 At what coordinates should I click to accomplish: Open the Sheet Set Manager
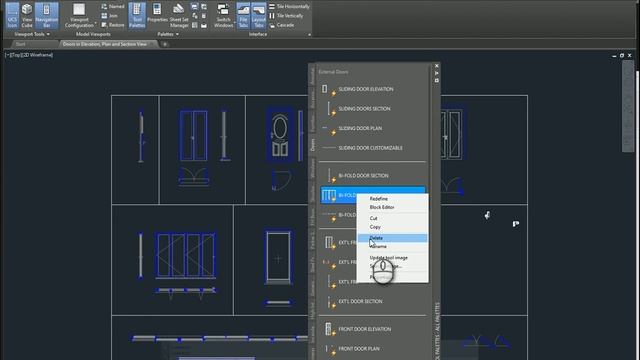(x=179, y=16)
